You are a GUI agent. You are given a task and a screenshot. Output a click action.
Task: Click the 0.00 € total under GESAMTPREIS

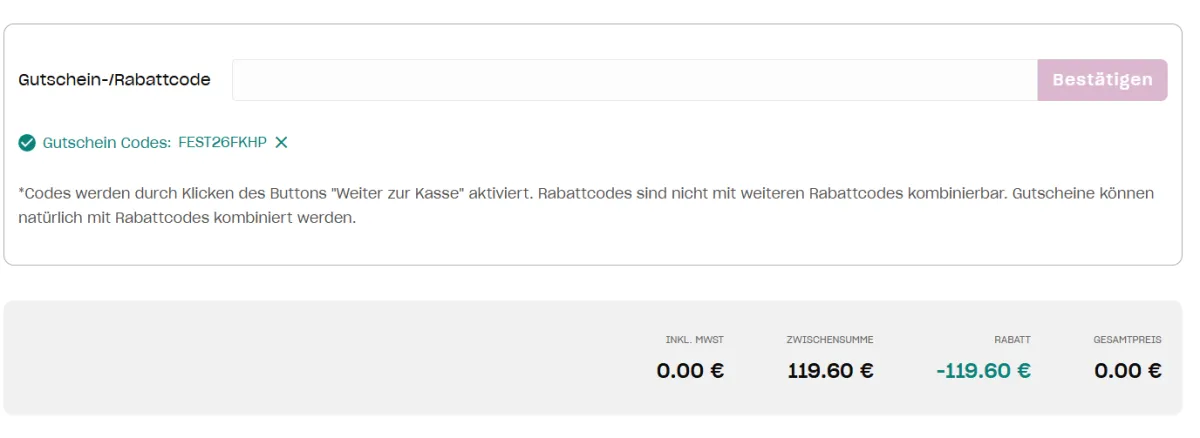coord(1128,371)
